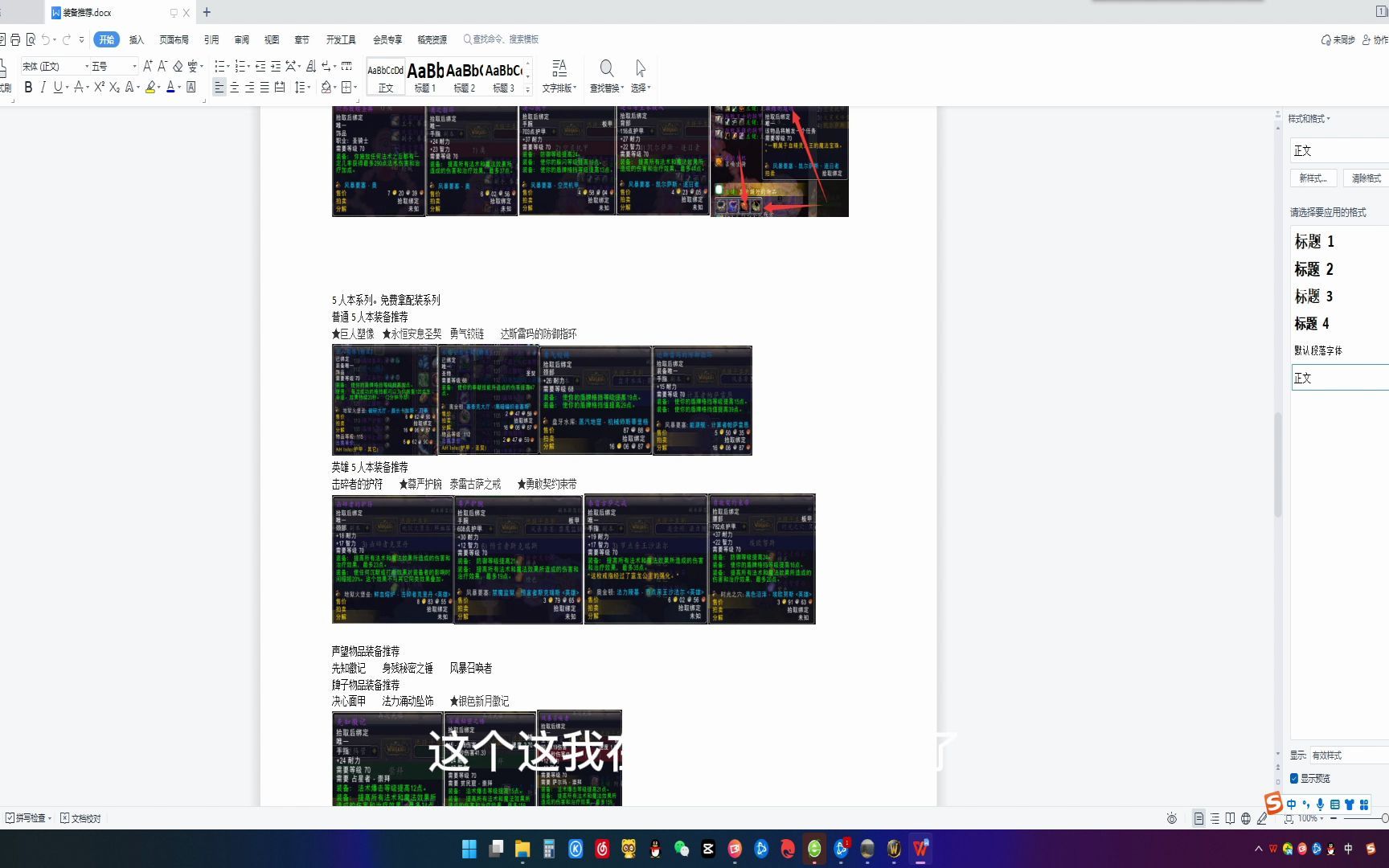The height and width of the screenshot is (868, 1389).
Task: Open Sogou skin shirt icon
Action: (1350, 804)
